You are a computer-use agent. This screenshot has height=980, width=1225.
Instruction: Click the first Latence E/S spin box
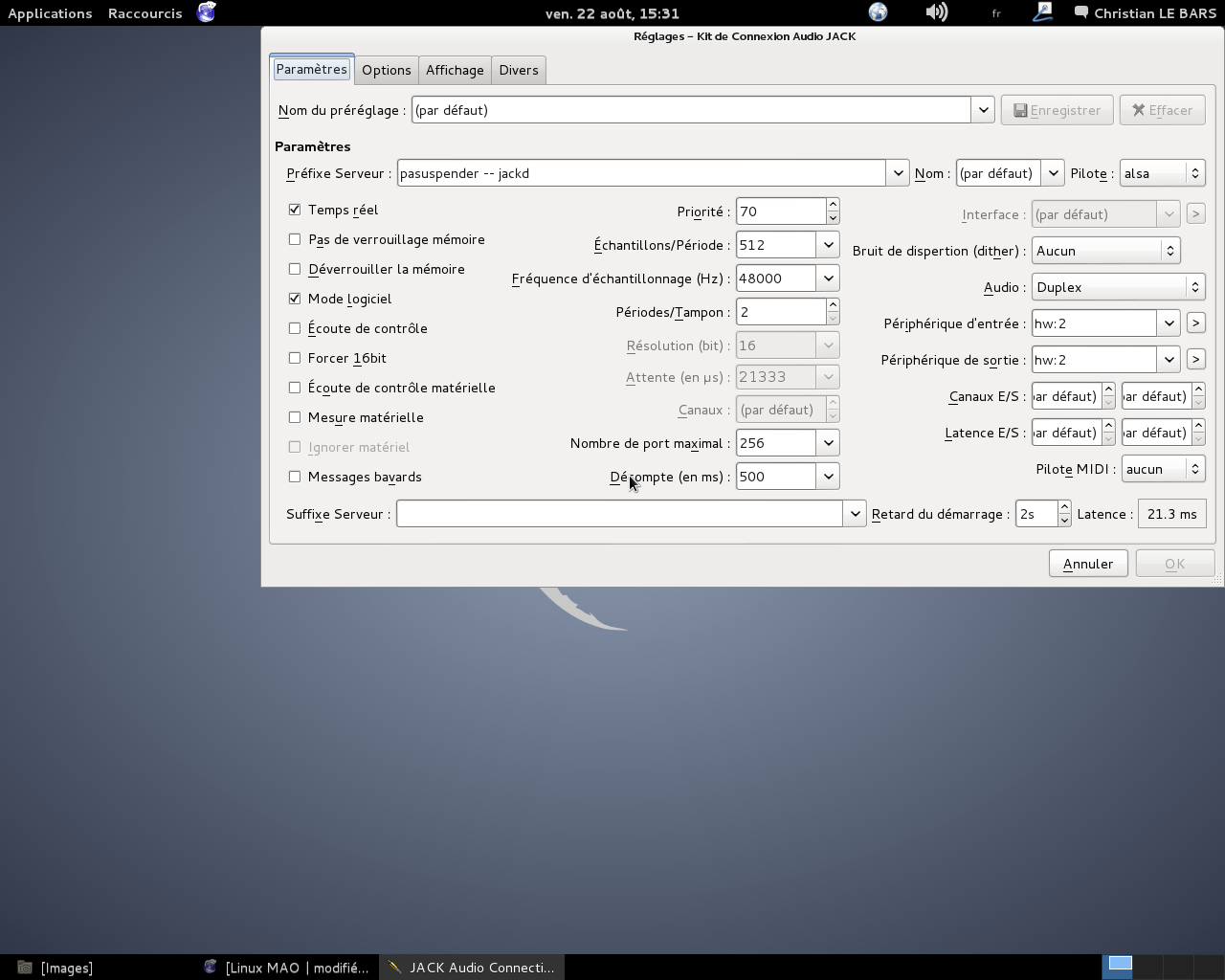pyautogui.click(x=1073, y=433)
